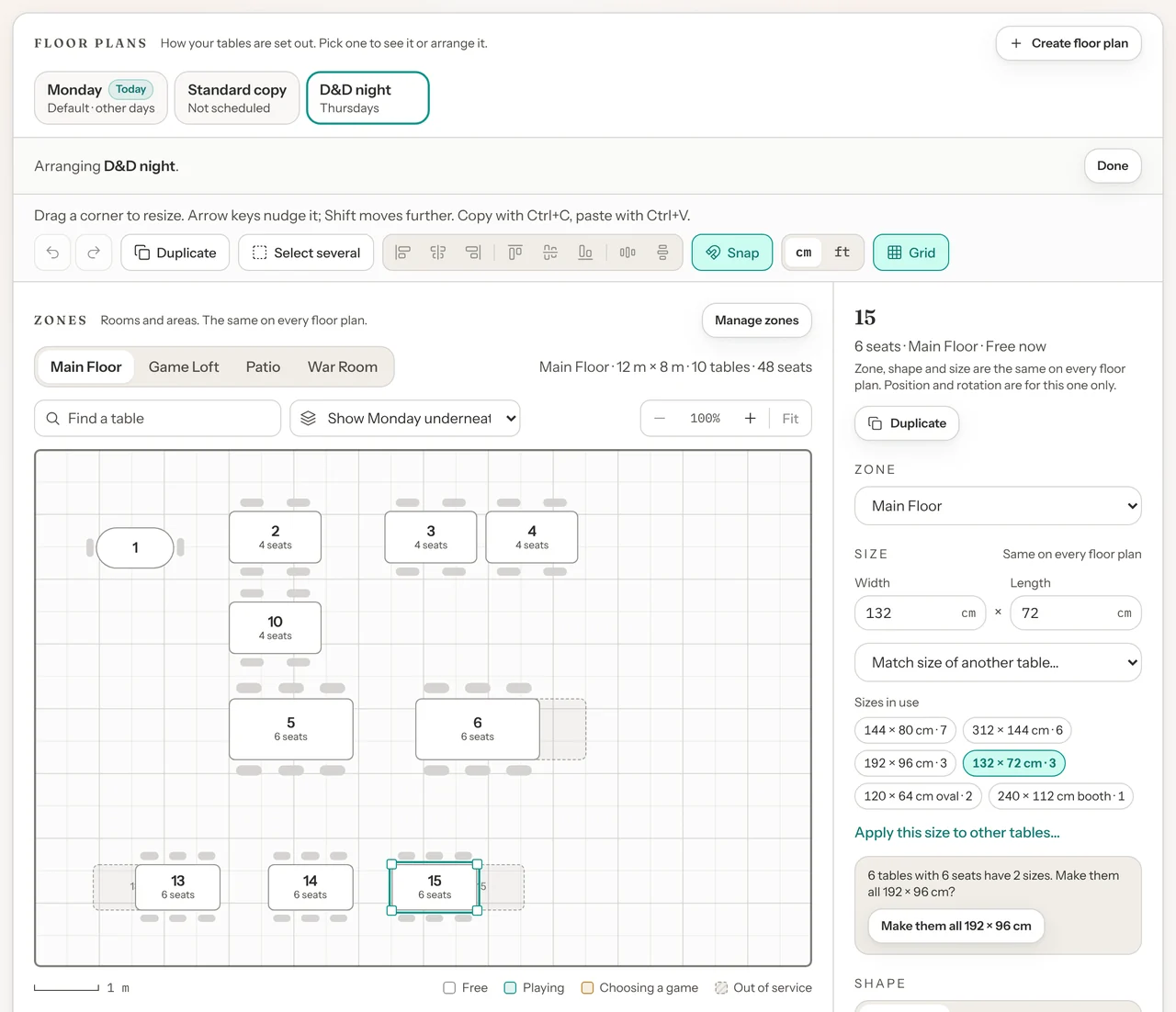The width and height of the screenshot is (1176, 1012).
Task: Open Manage zones
Action: coord(757,320)
